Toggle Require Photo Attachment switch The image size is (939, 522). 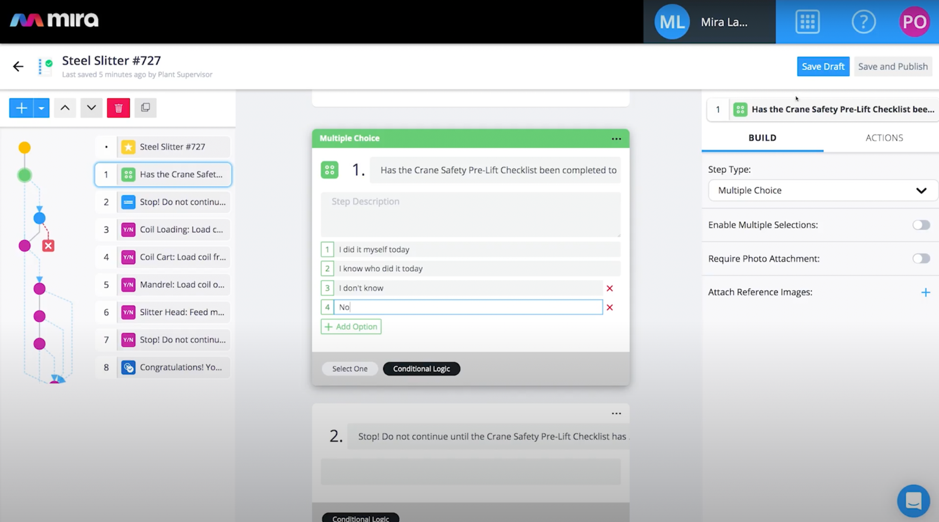921,259
